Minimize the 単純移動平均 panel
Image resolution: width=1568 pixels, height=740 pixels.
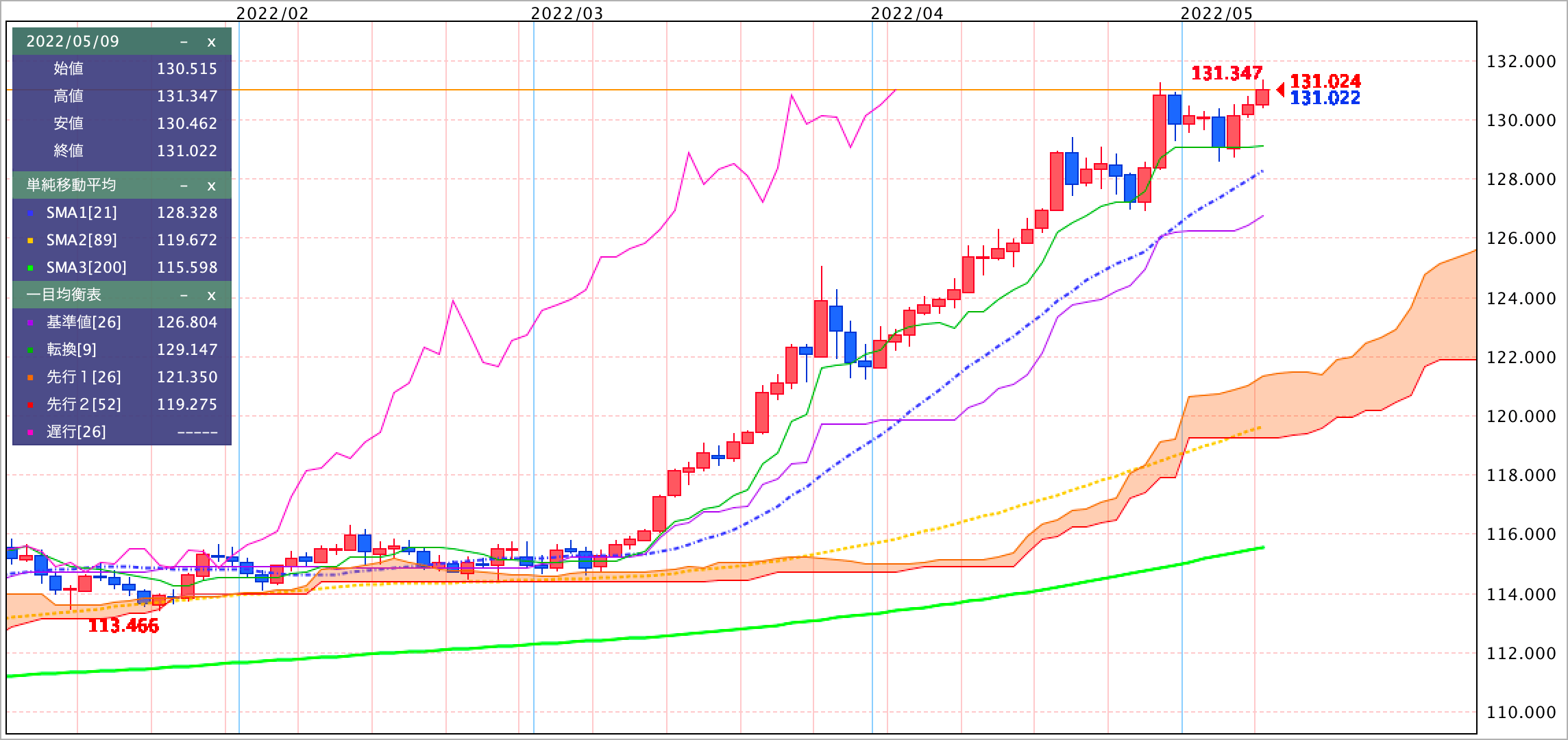184,186
